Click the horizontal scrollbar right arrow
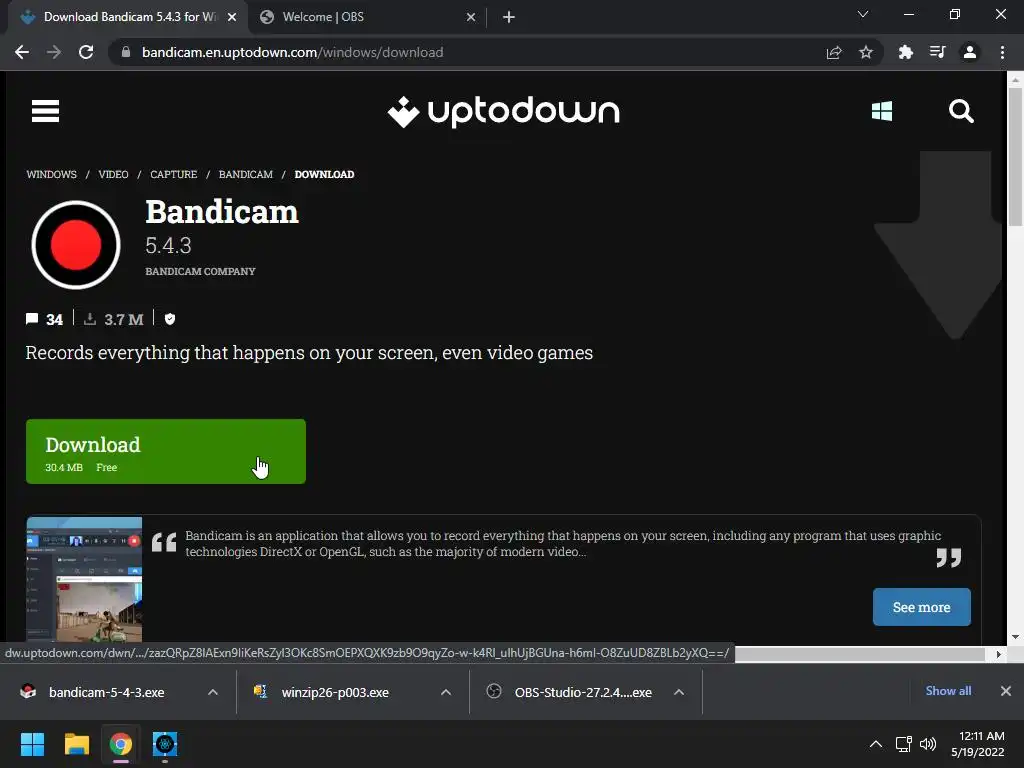 [999, 654]
